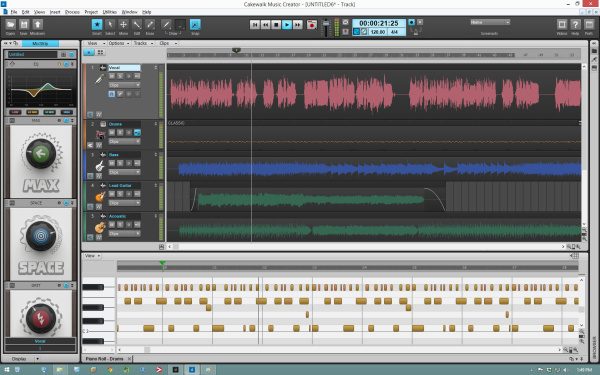This screenshot has width=600, height=375.
Task: Click the Drums track drum kit icon
Action: click(100, 135)
